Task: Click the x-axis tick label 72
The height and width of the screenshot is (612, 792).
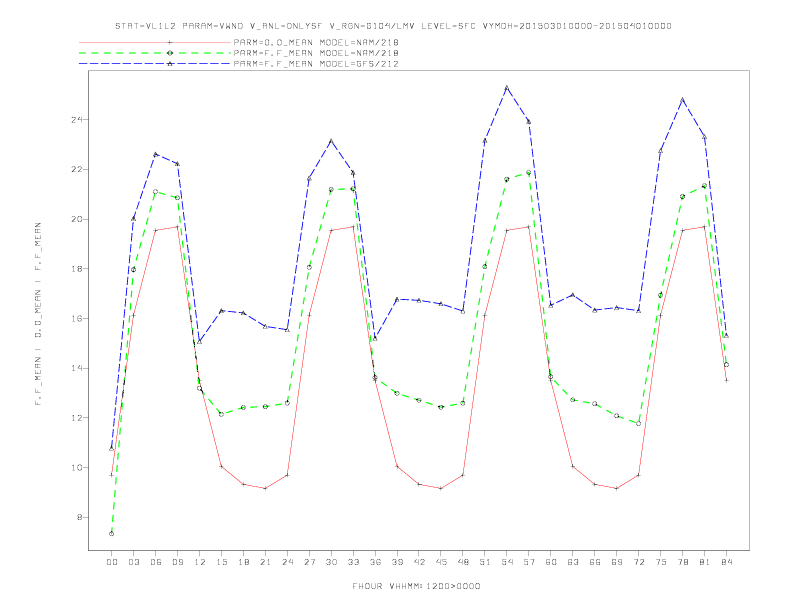Action: click(639, 562)
